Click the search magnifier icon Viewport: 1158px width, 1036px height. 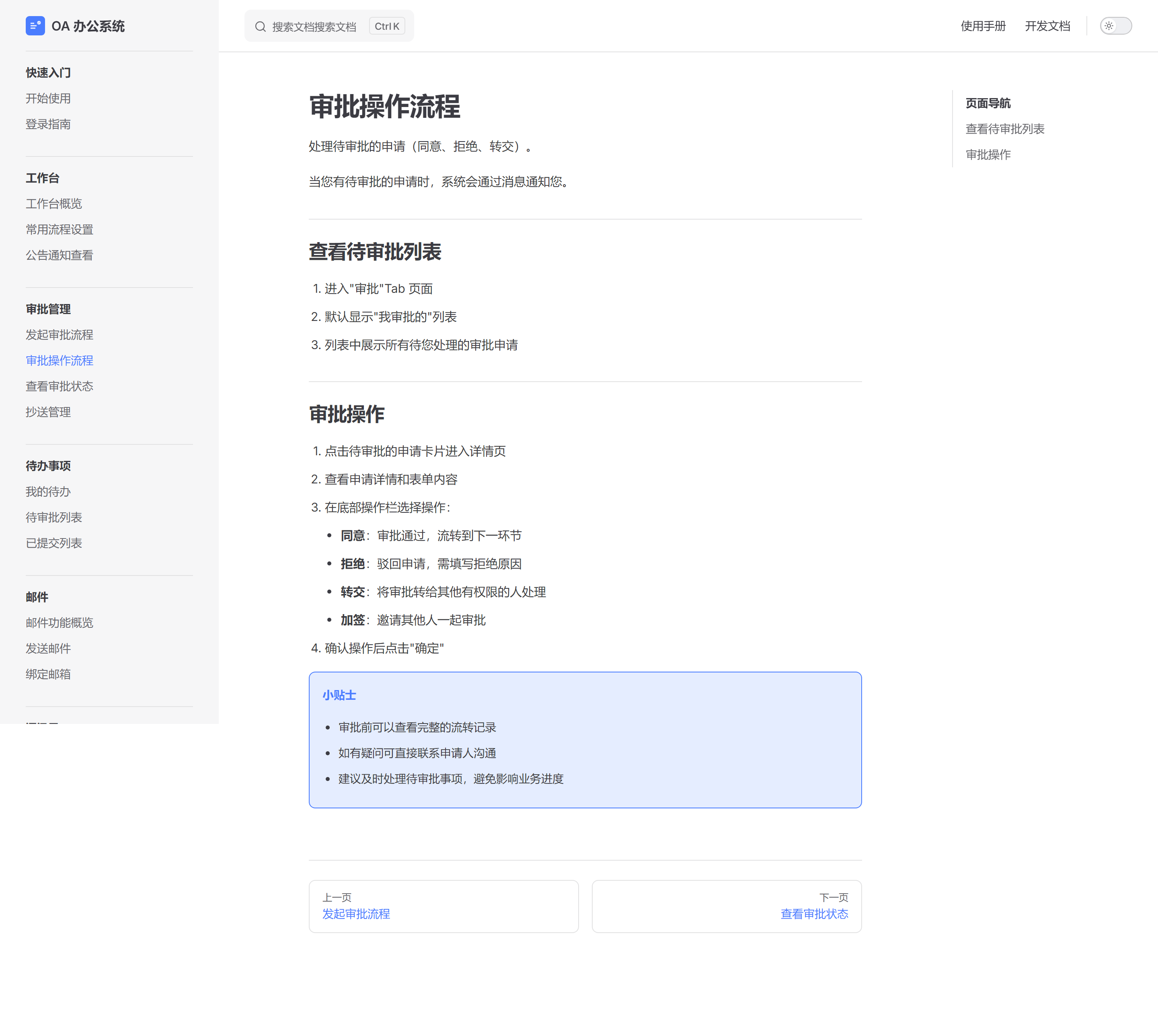point(260,26)
